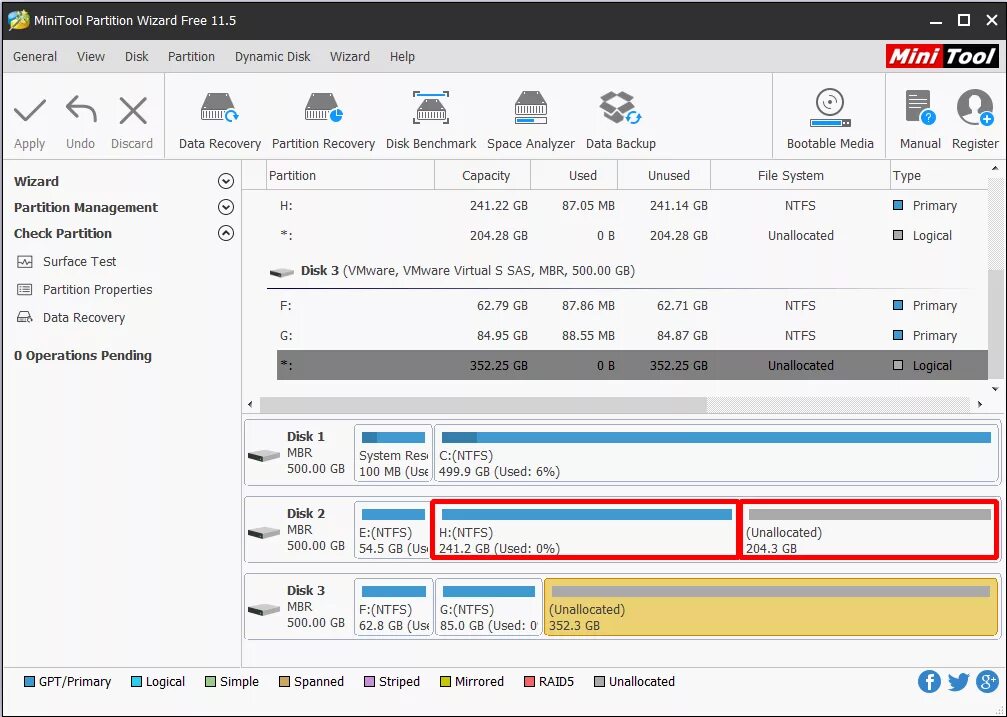Click the Surface Test link
Viewport: 1007px width, 717px height.
(80, 261)
